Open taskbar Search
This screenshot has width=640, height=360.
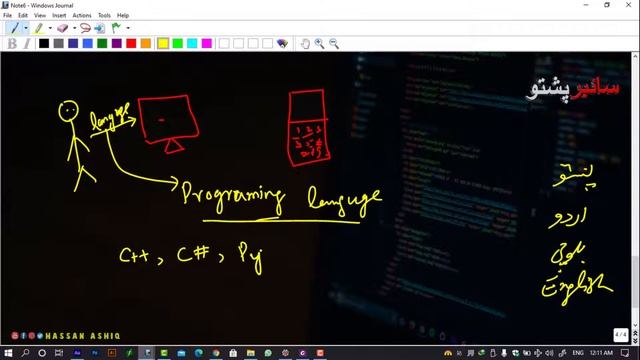tap(25, 353)
